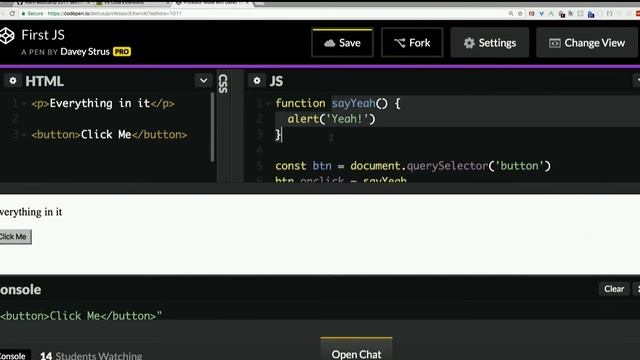Open the Change View menu

click(587, 42)
